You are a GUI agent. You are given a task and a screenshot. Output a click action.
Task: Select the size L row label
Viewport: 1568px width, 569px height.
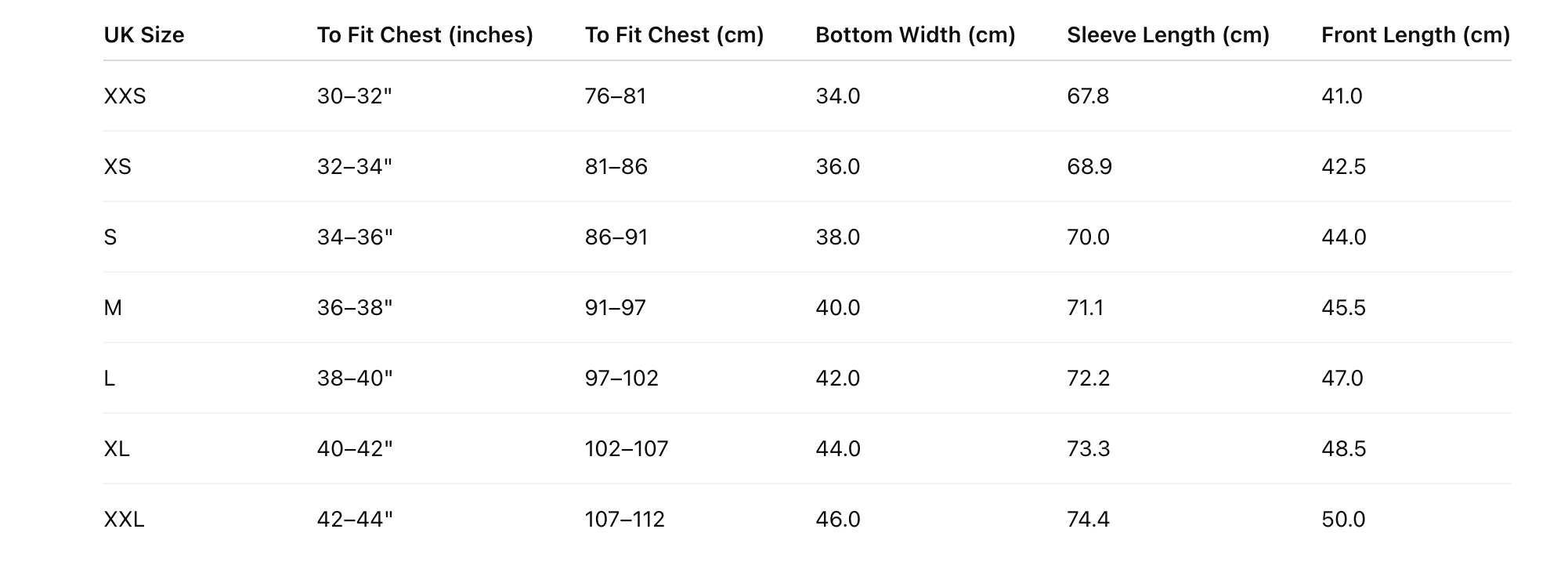[110, 379]
